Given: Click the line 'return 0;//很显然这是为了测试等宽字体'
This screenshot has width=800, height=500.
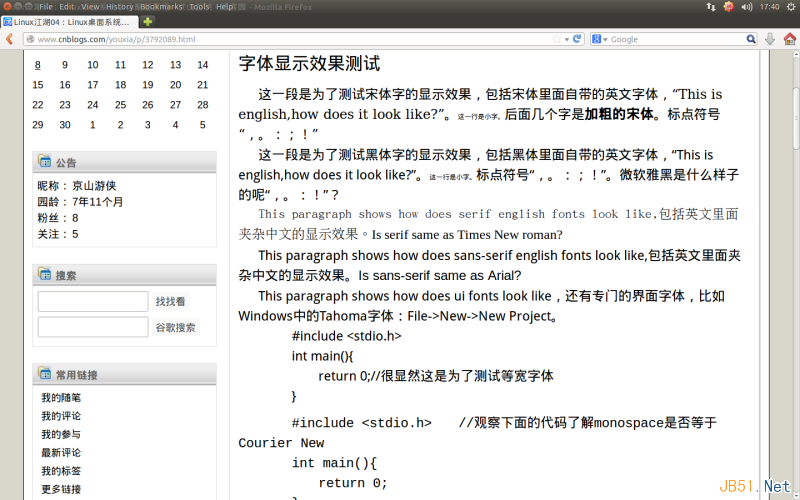Looking at the screenshot, I should (x=436, y=376).
